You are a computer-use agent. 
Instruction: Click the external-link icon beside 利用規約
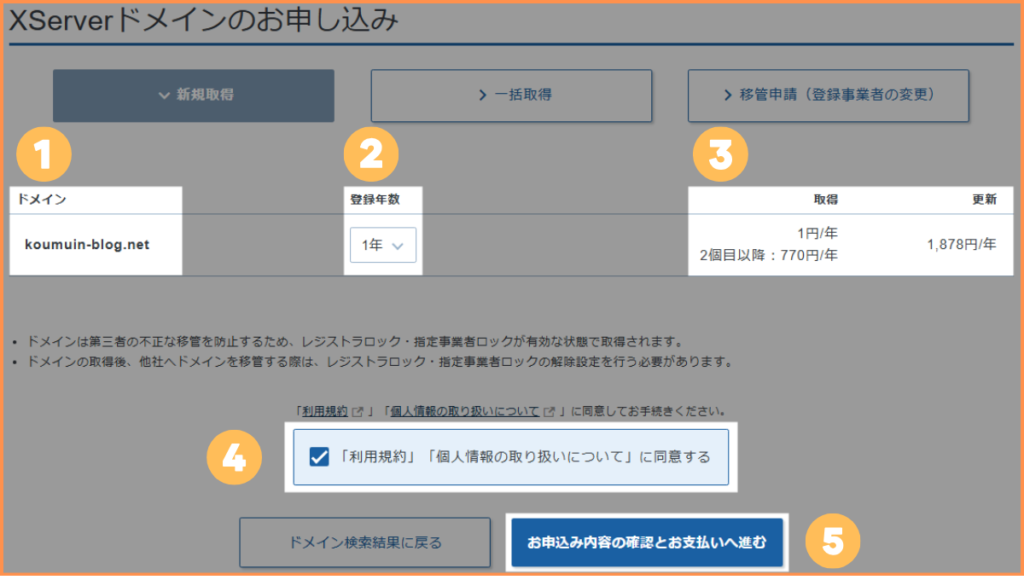358,412
